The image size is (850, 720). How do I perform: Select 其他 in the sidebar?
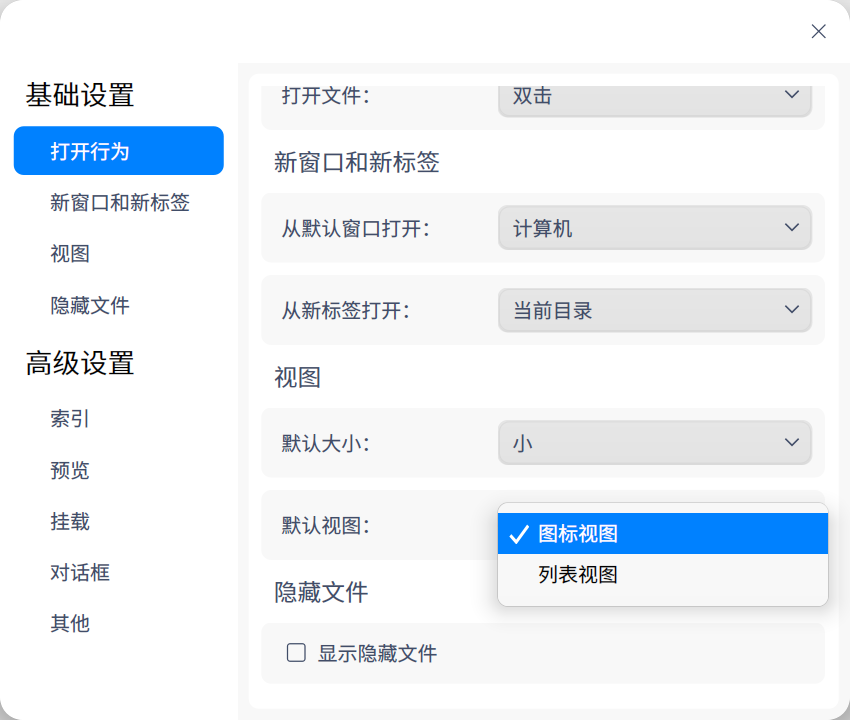click(x=70, y=623)
